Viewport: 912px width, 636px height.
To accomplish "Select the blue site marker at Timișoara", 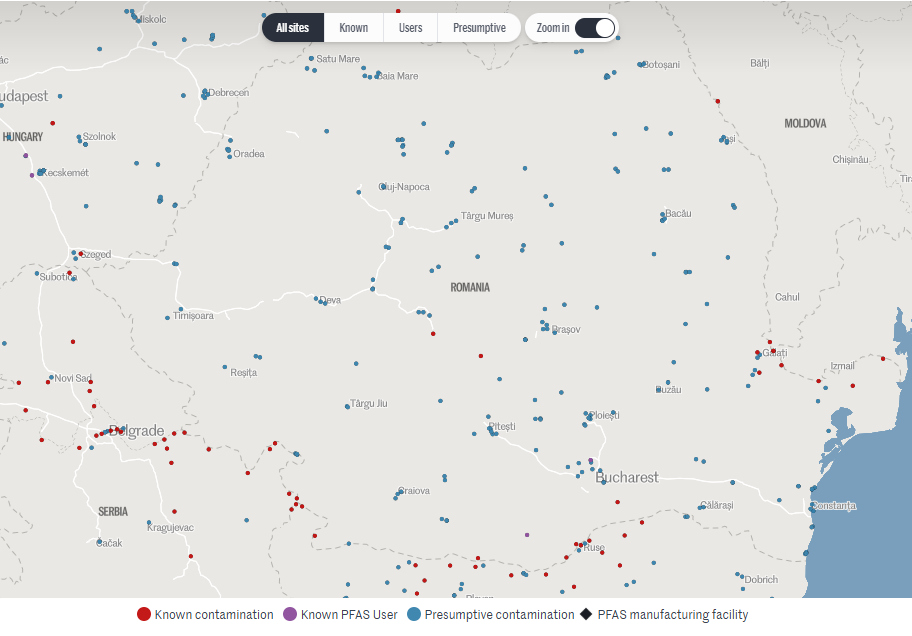I will pyautogui.click(x=167, y=318).
